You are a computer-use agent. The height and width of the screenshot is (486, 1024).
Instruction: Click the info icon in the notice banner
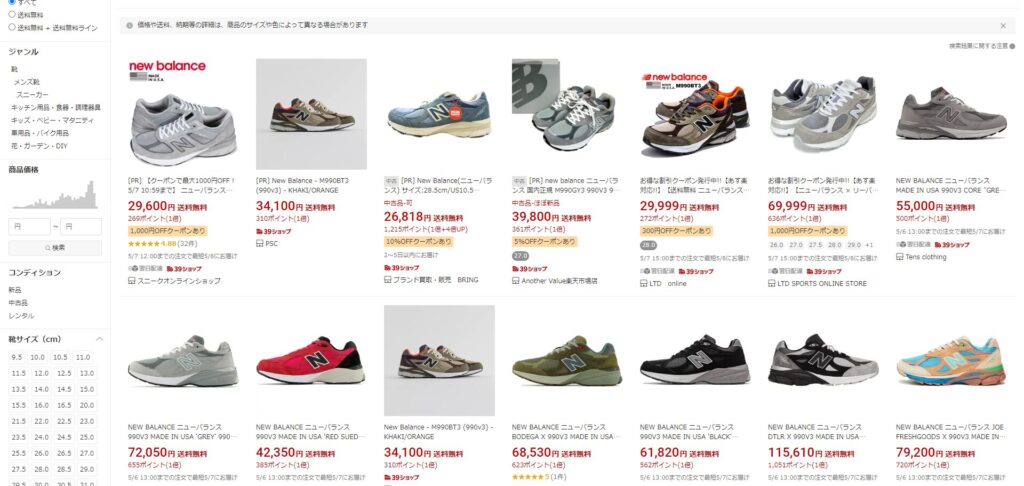(129, 25)
